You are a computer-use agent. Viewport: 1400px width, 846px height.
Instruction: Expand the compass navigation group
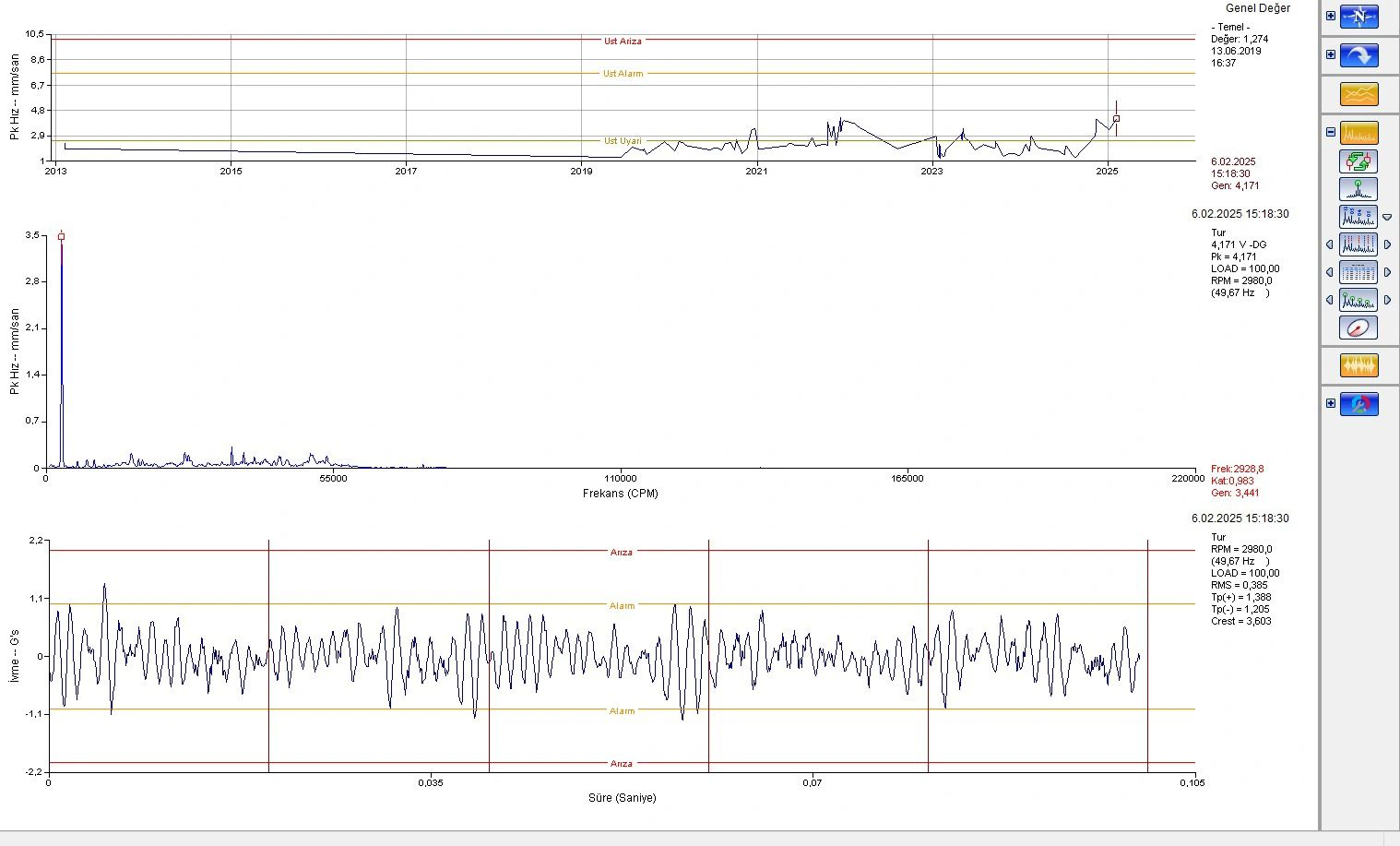1331,16
